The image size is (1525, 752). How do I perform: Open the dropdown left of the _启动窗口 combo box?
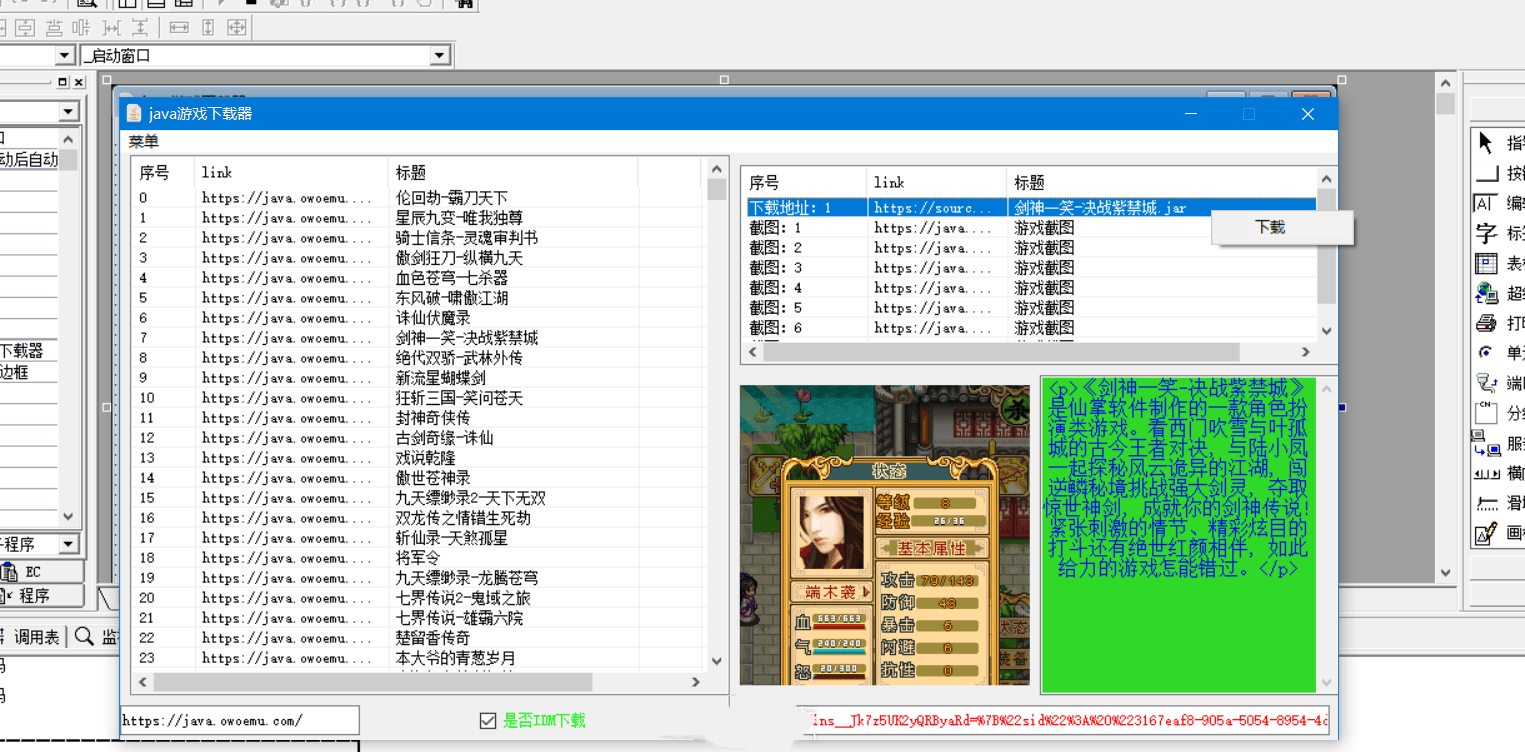[x=65, y=56]
